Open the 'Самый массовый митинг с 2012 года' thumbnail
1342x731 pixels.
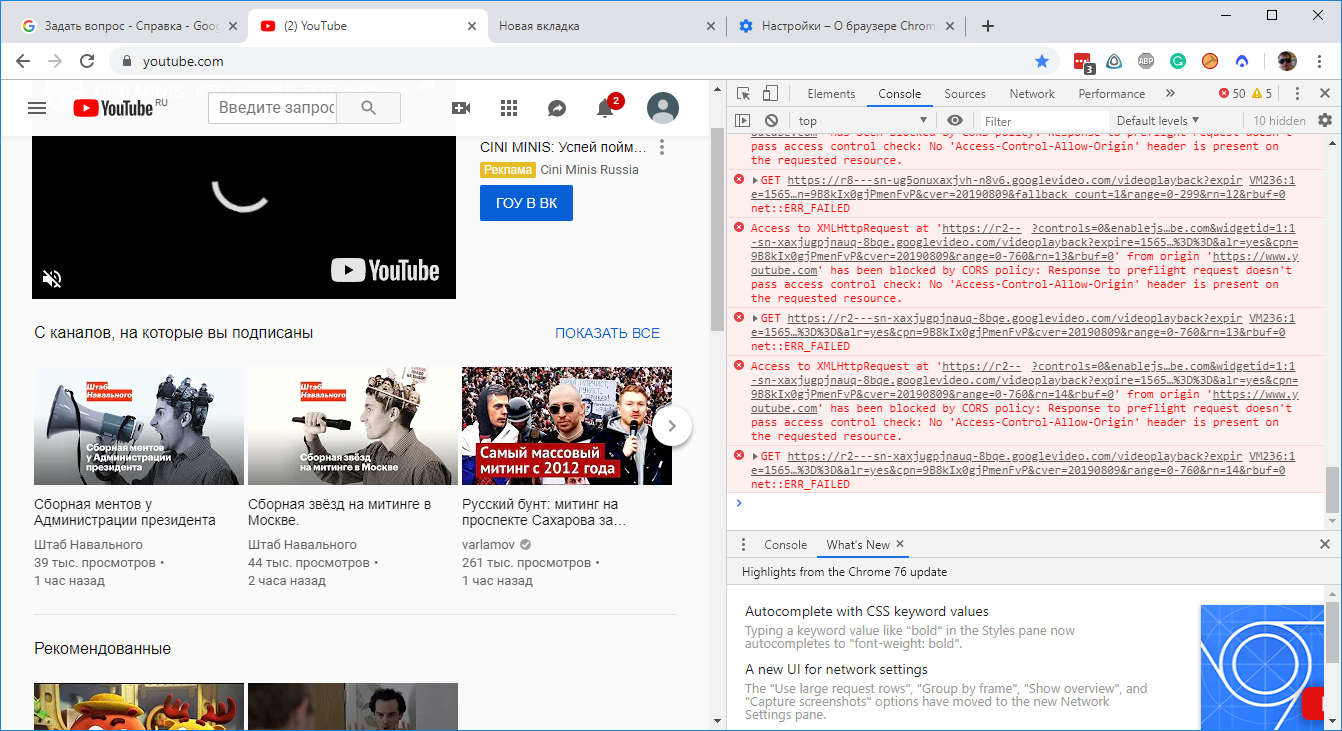(567, 426)
